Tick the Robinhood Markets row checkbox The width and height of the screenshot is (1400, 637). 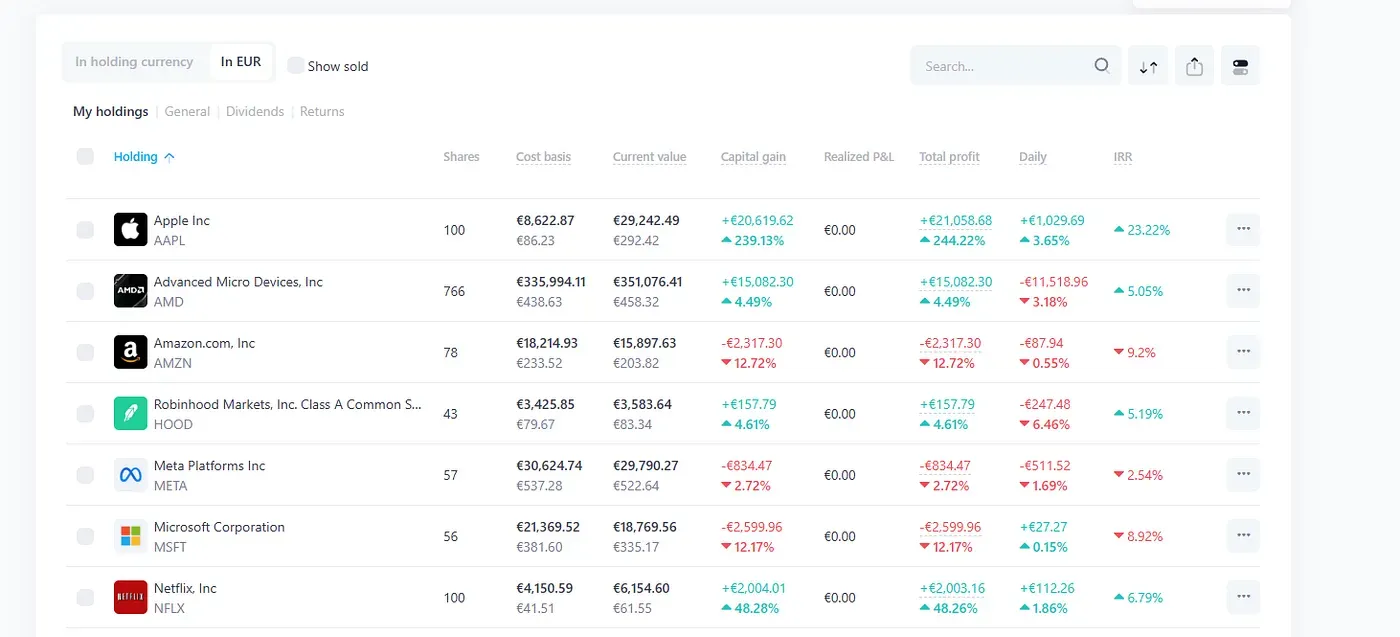coord(85,414)
